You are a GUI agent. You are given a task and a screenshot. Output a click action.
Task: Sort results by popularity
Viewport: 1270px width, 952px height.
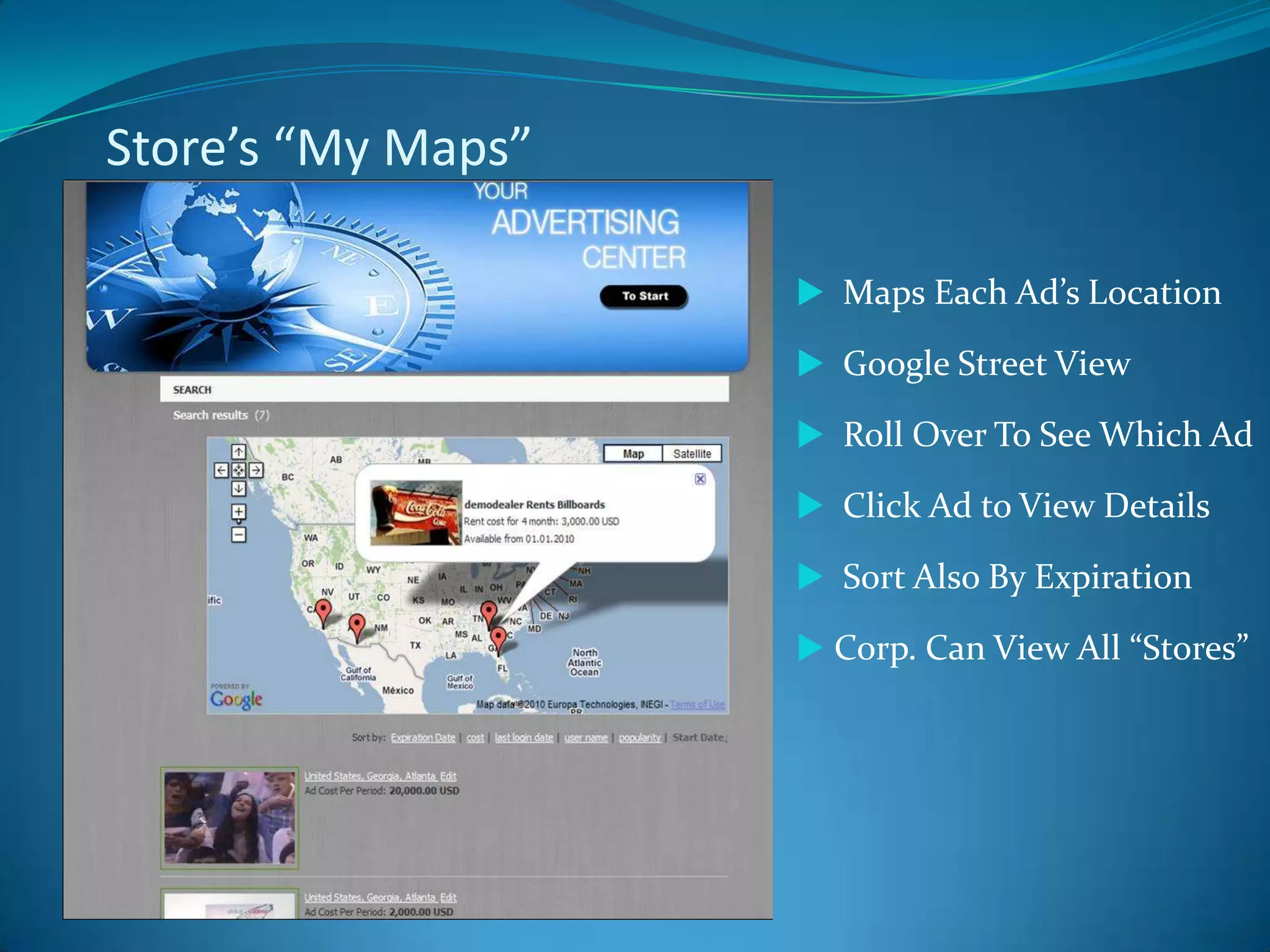click(x=640, y=738)
